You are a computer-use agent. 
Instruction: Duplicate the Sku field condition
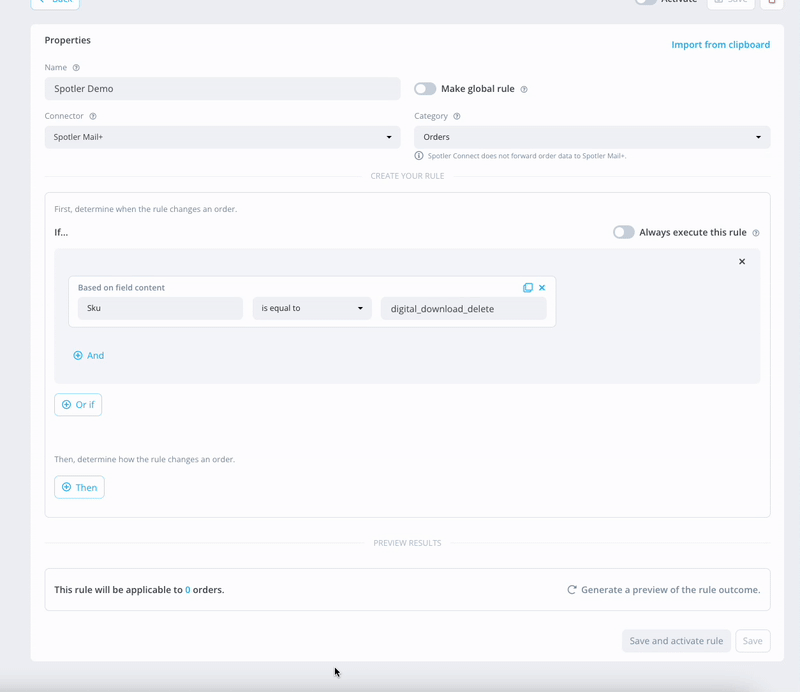[x=528, y=288]
